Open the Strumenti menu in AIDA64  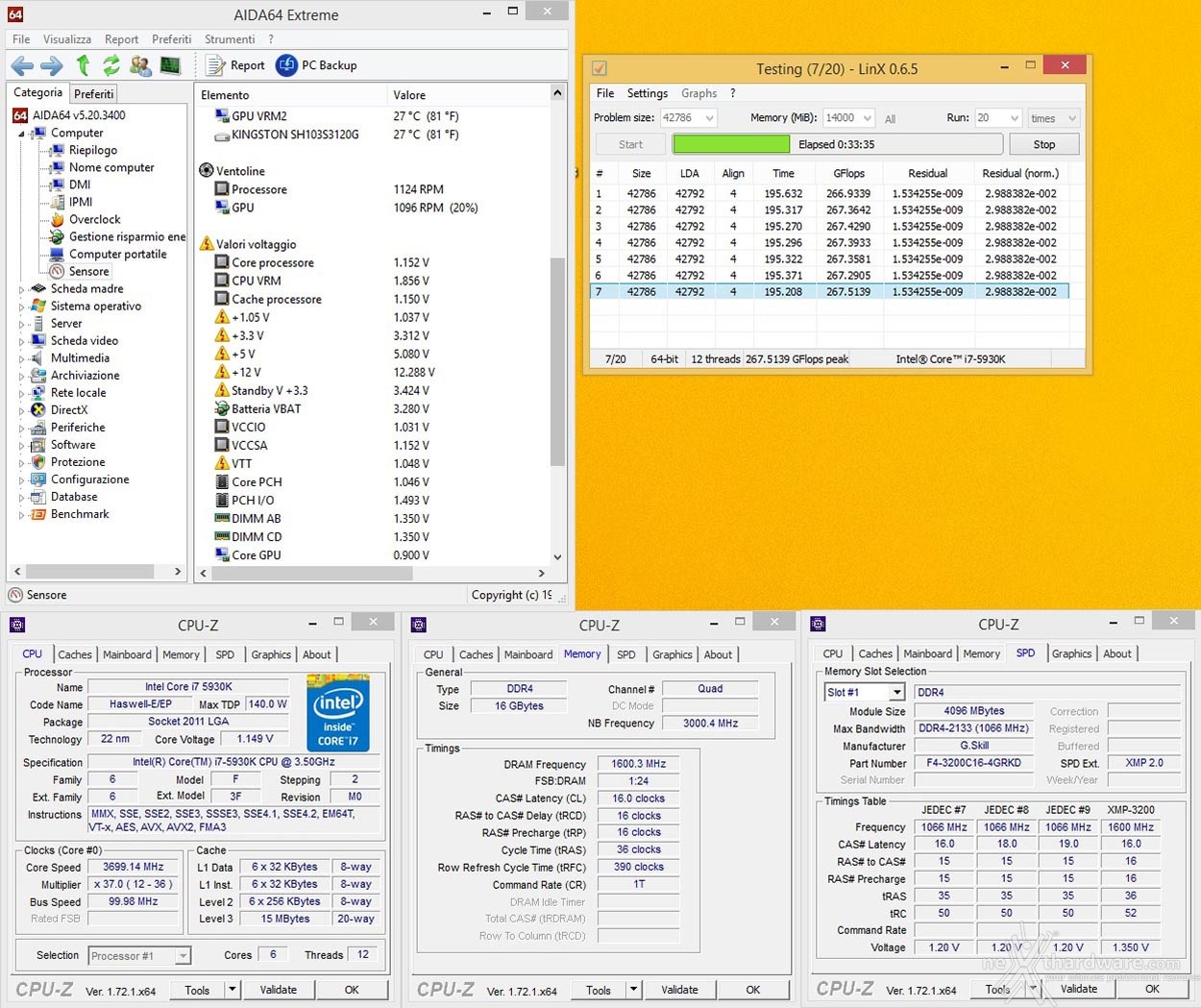230,39
